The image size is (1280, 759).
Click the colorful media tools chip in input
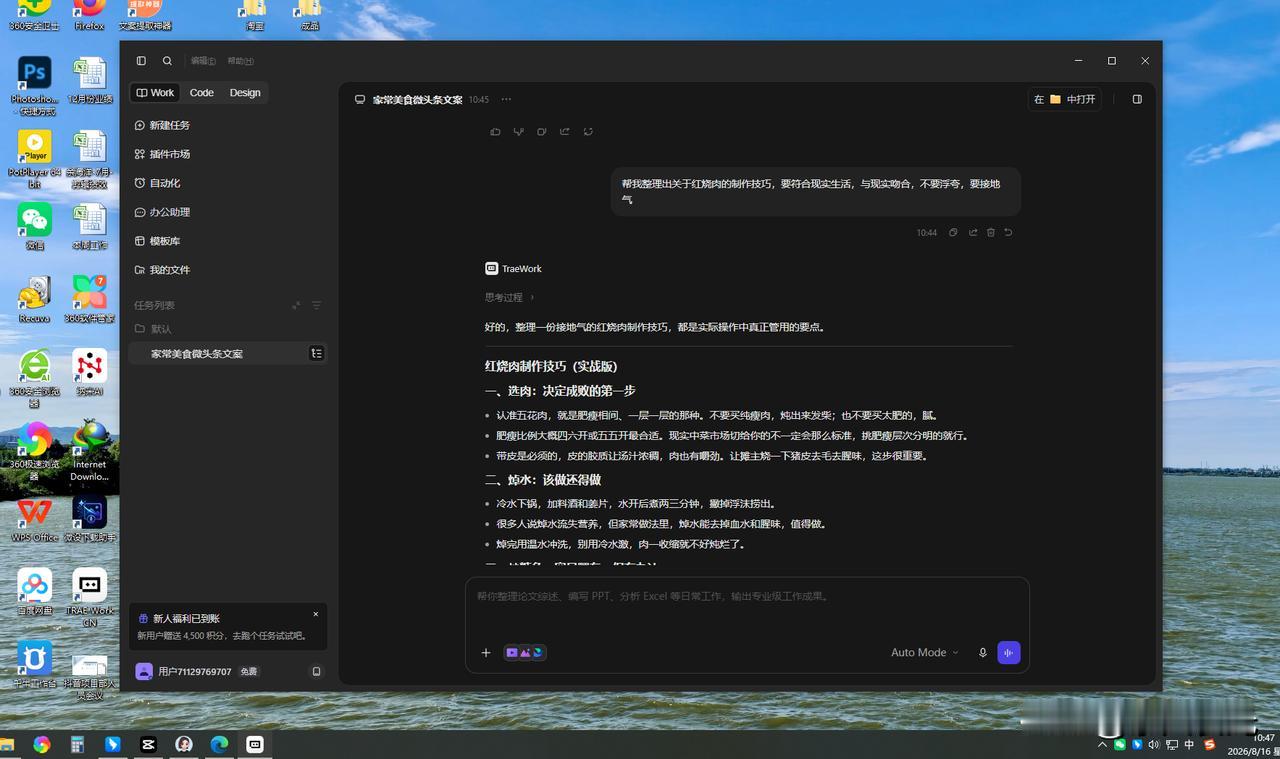[x=525, y=652]
